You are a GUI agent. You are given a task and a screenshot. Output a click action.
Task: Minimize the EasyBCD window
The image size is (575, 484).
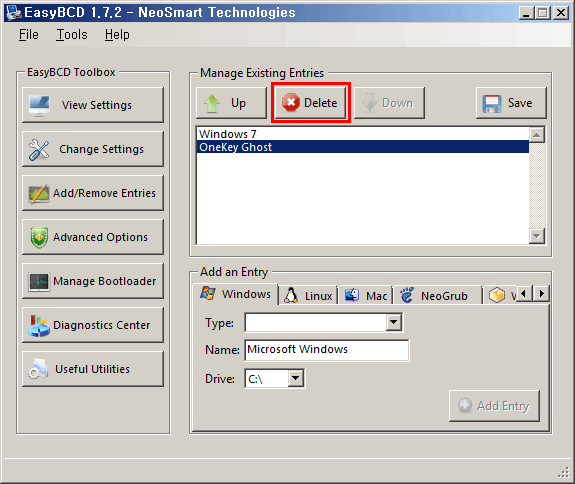(x=526, y=13)
